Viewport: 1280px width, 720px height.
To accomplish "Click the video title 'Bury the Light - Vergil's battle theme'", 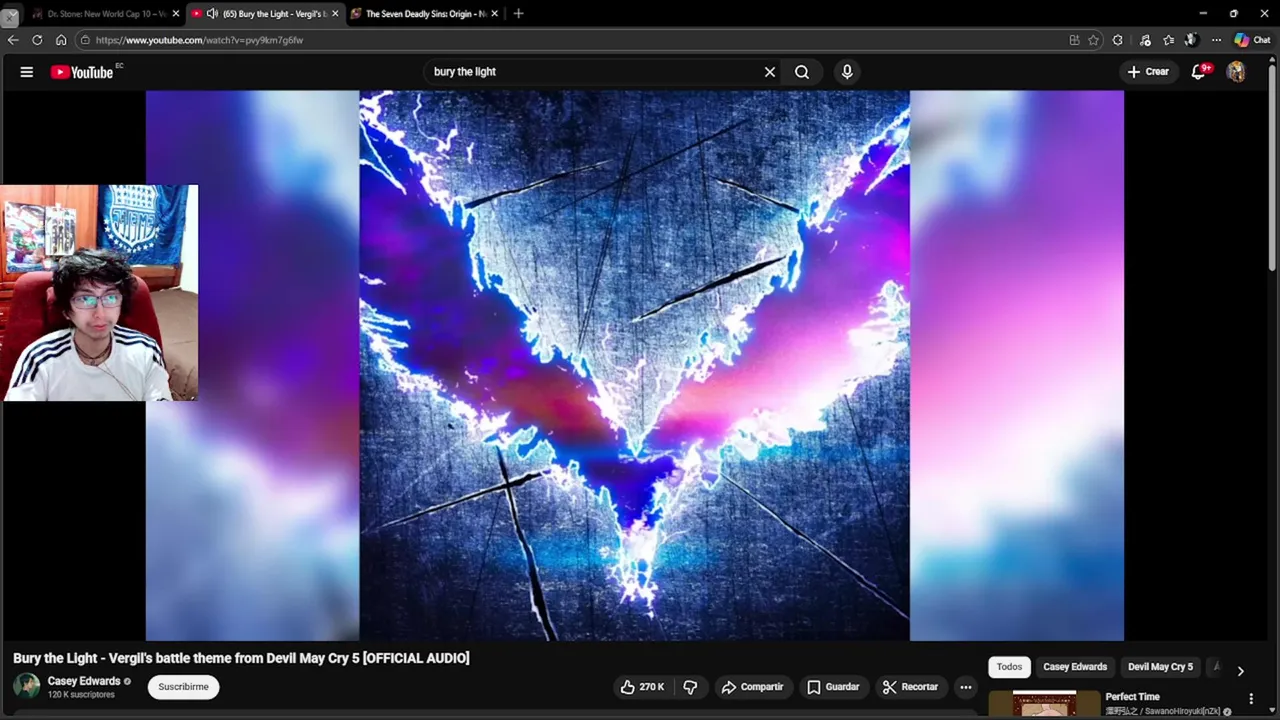I will (241, 658).
